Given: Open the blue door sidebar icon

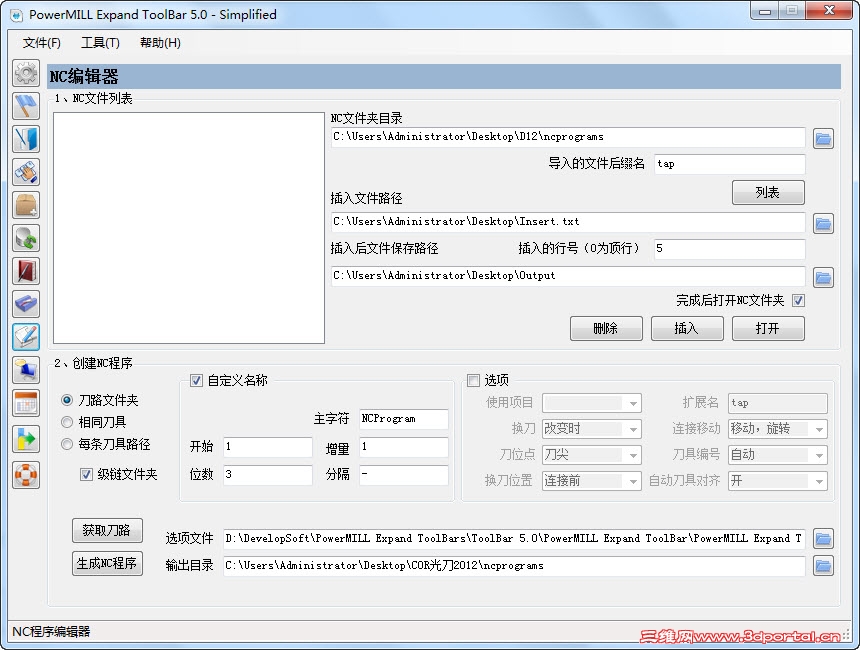Looking at the screenshot, I should 26,139.
